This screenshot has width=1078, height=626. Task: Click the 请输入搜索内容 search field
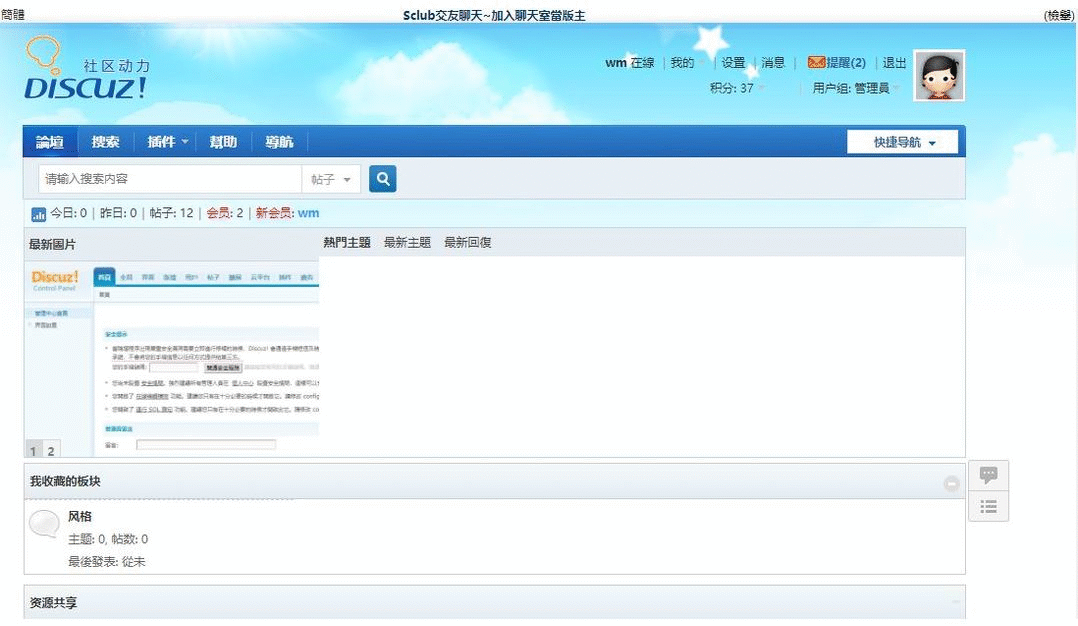(170, 179)
